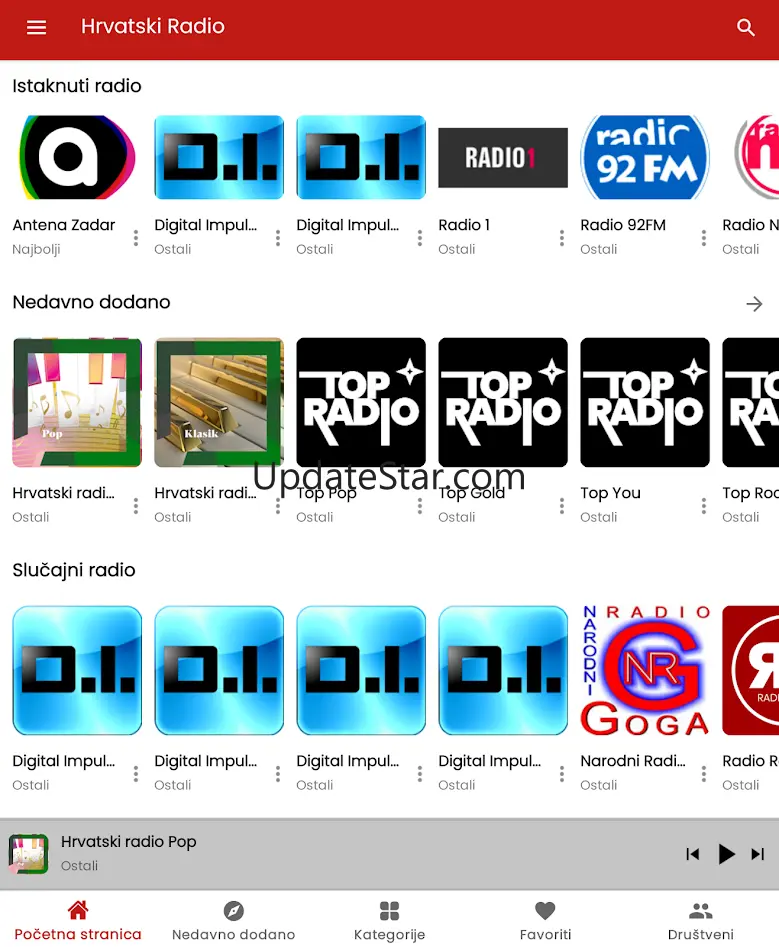
Task: Go to Početna stranica tab
Action: (78, 920)
